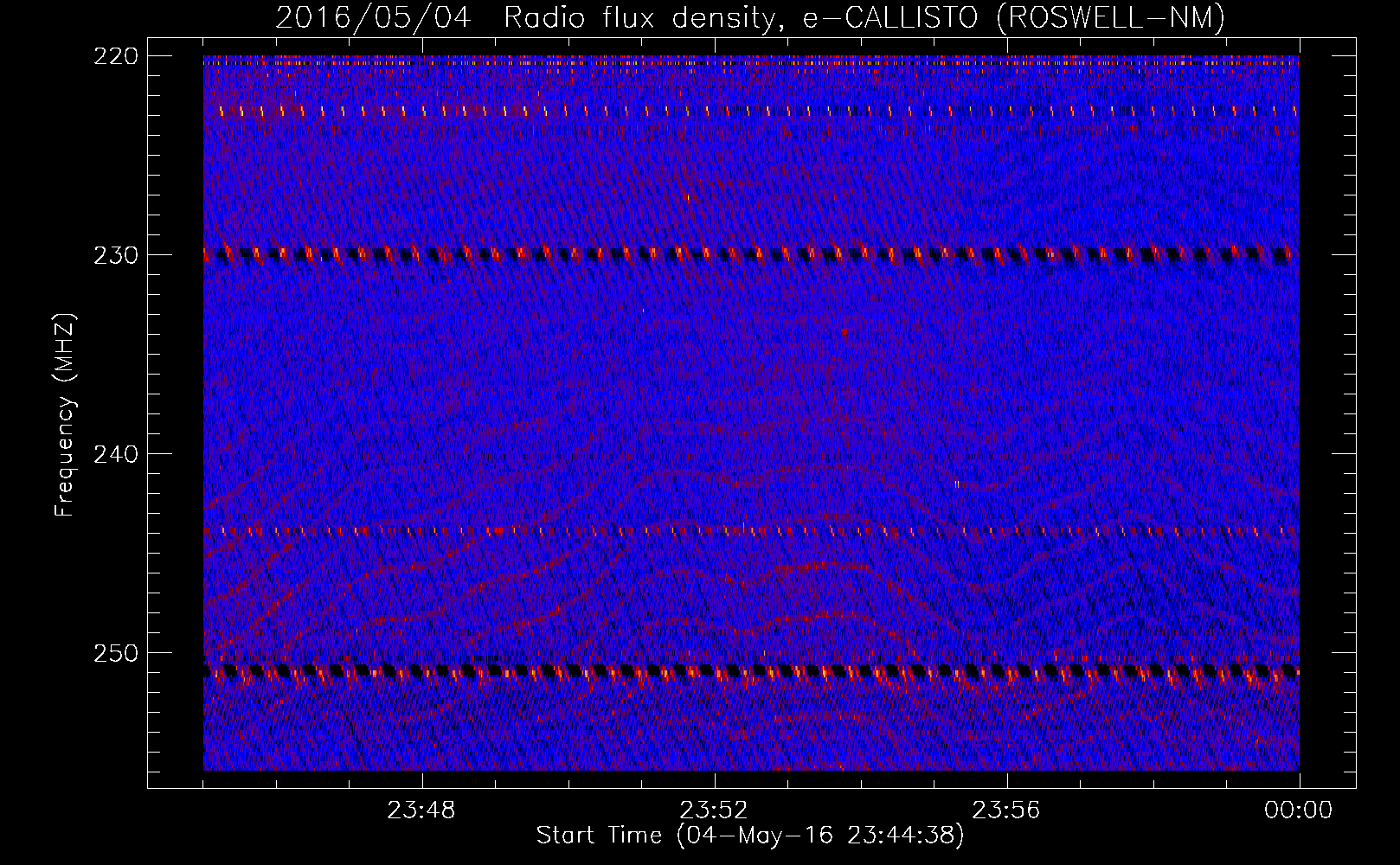Click the frequency tick label '240'

(x=115, y=454)
